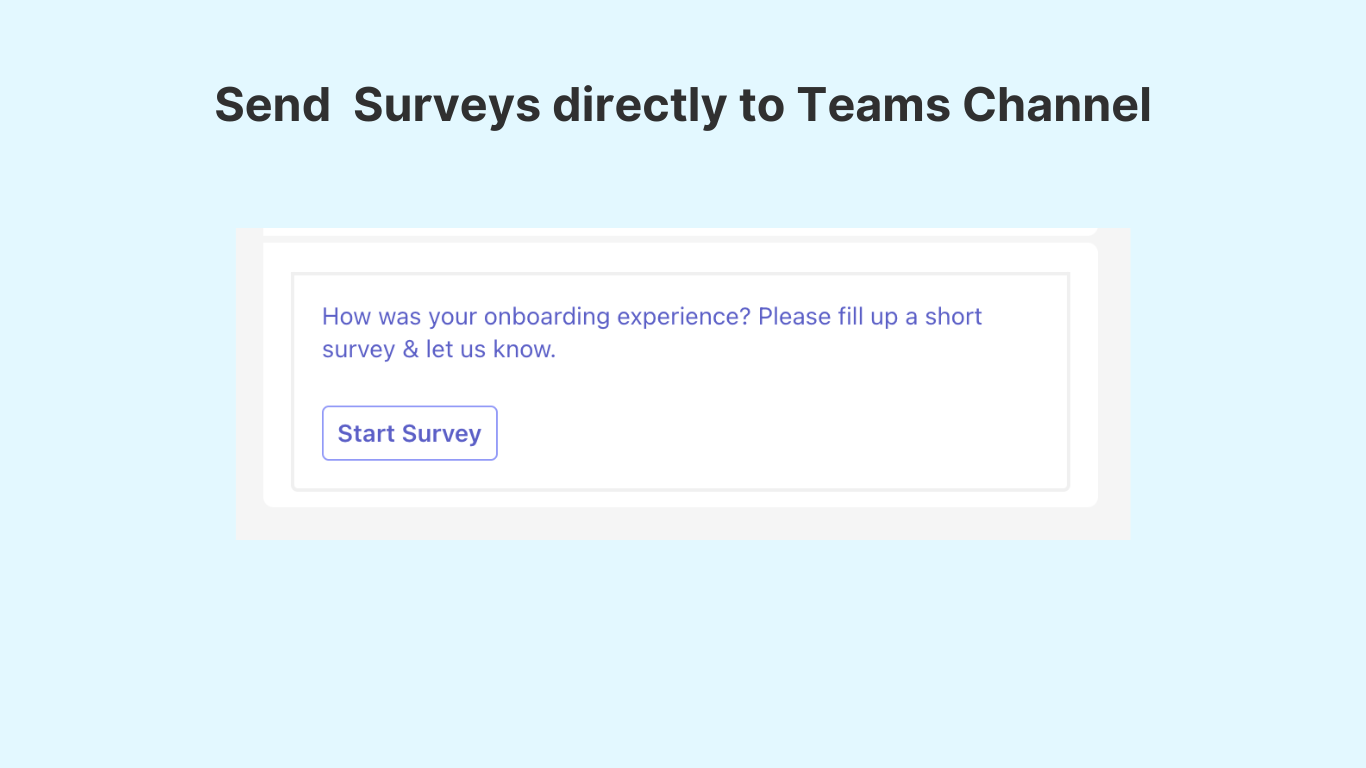
Task: Click the word "Please" in the message
Action: [794, 317]
